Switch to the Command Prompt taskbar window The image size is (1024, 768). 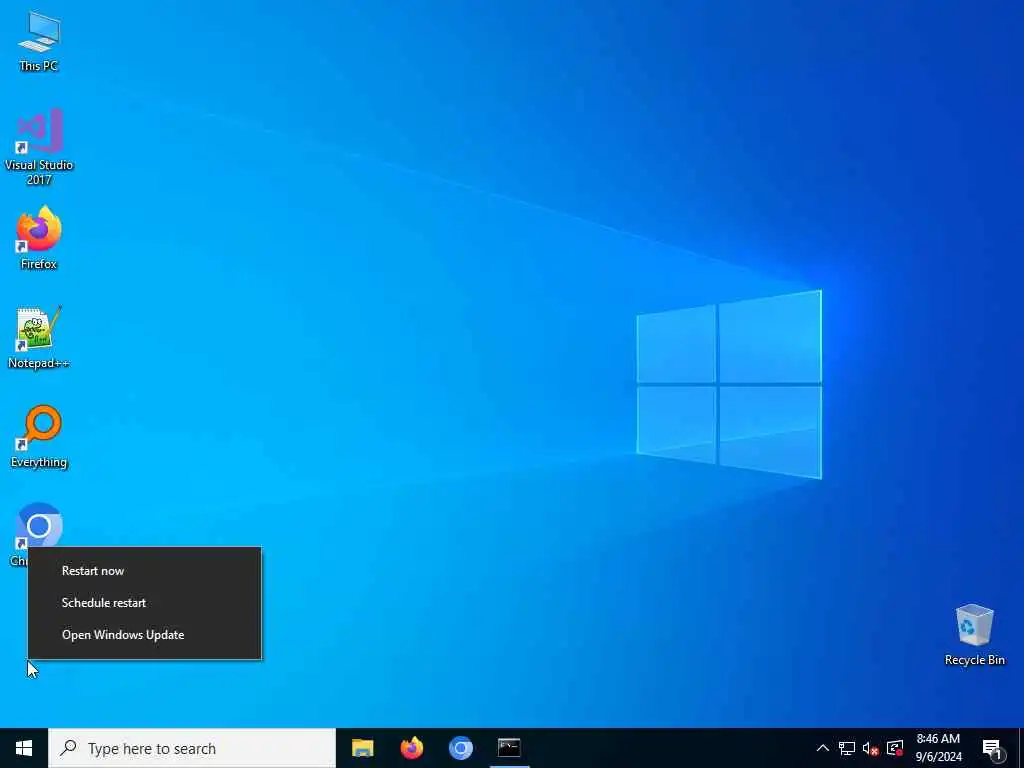pos(509,748)
